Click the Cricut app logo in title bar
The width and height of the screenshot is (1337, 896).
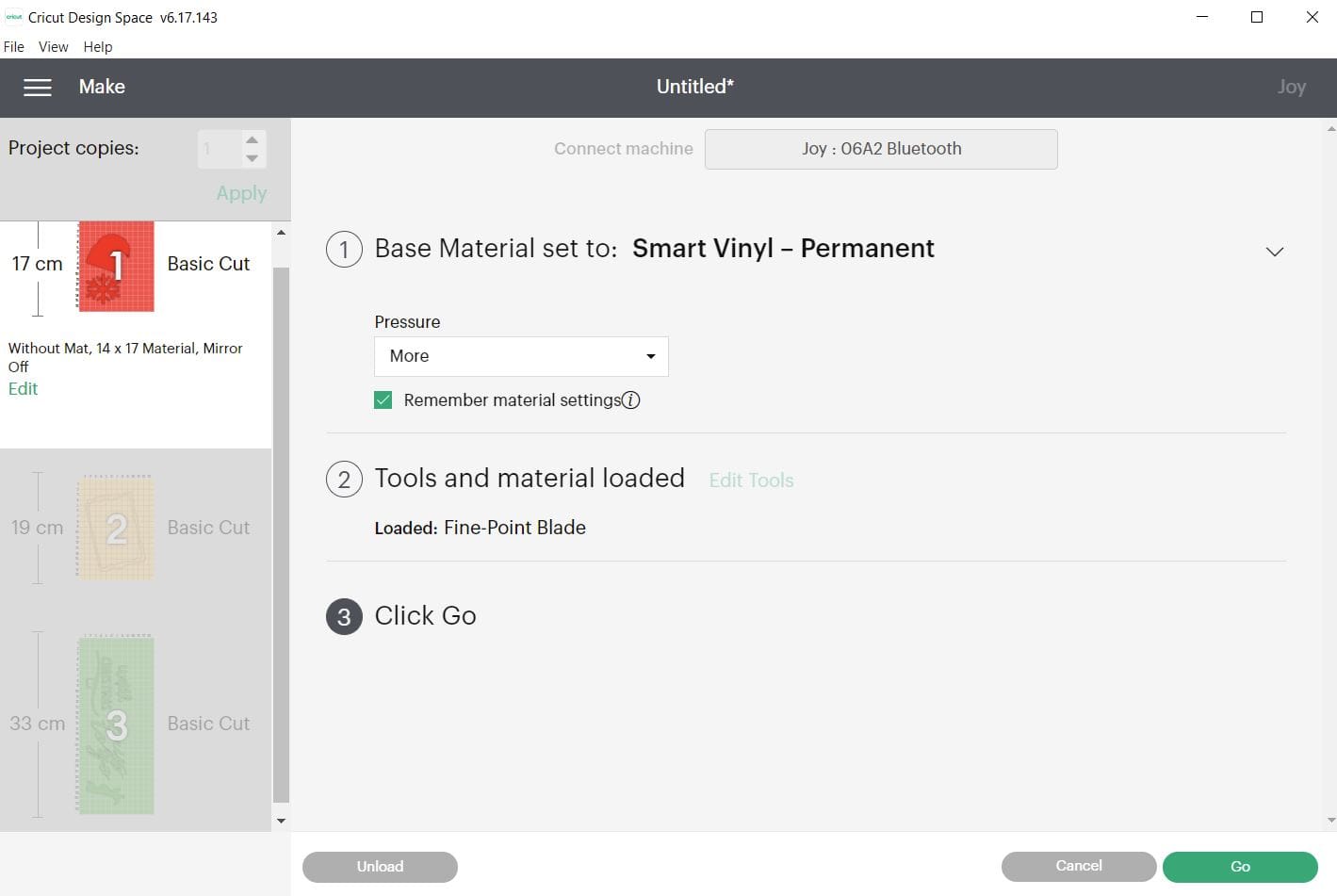(13, 17)
